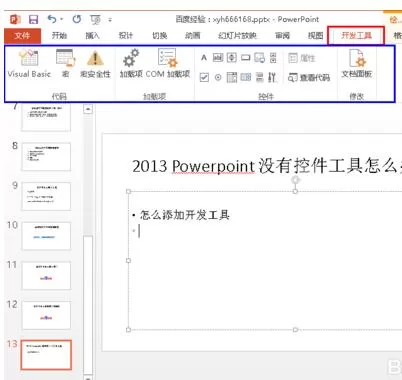
Task: Click the bullet text 怎么添加开发工具
Action: point(185,215)
